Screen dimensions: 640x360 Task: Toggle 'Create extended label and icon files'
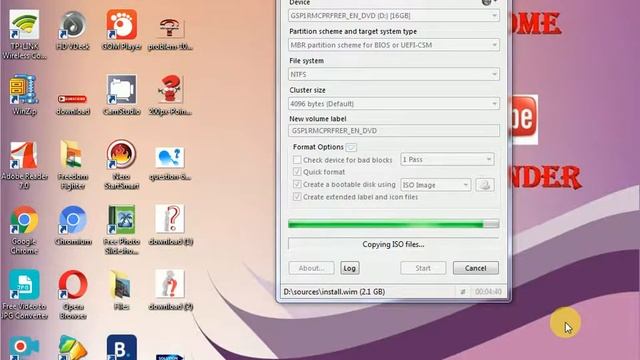pos(297,197)
